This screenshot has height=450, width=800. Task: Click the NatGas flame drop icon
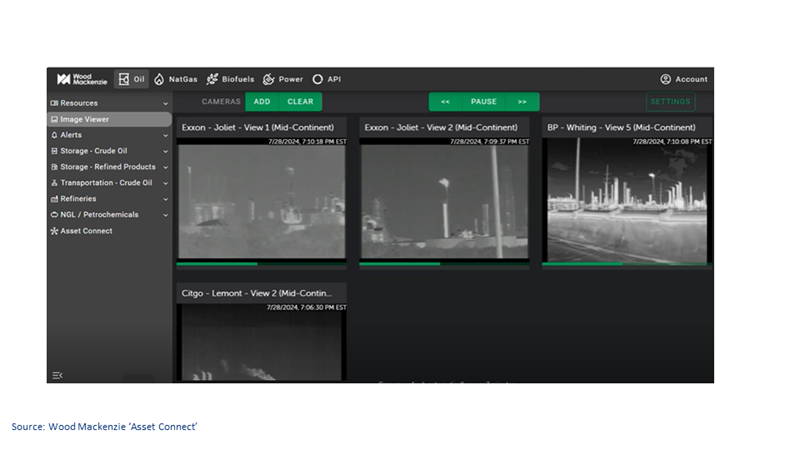(159, 79)
